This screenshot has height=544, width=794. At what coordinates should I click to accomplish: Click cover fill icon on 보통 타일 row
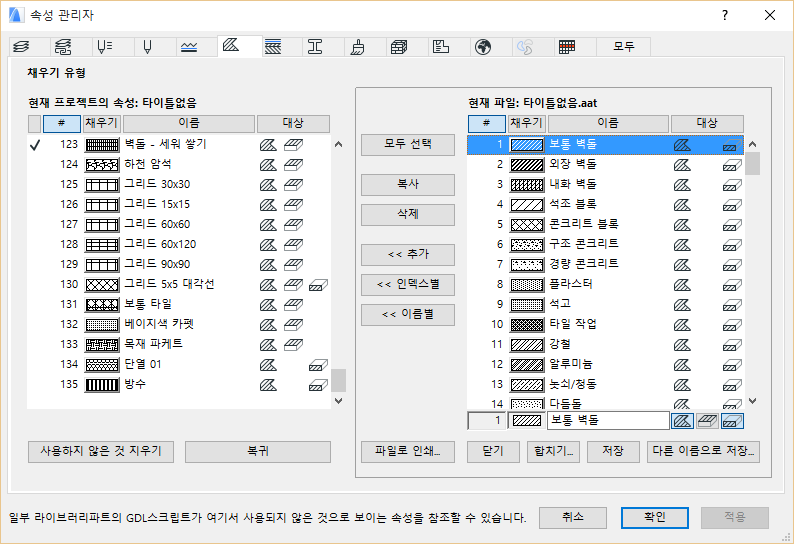click(x=293, y=305)
